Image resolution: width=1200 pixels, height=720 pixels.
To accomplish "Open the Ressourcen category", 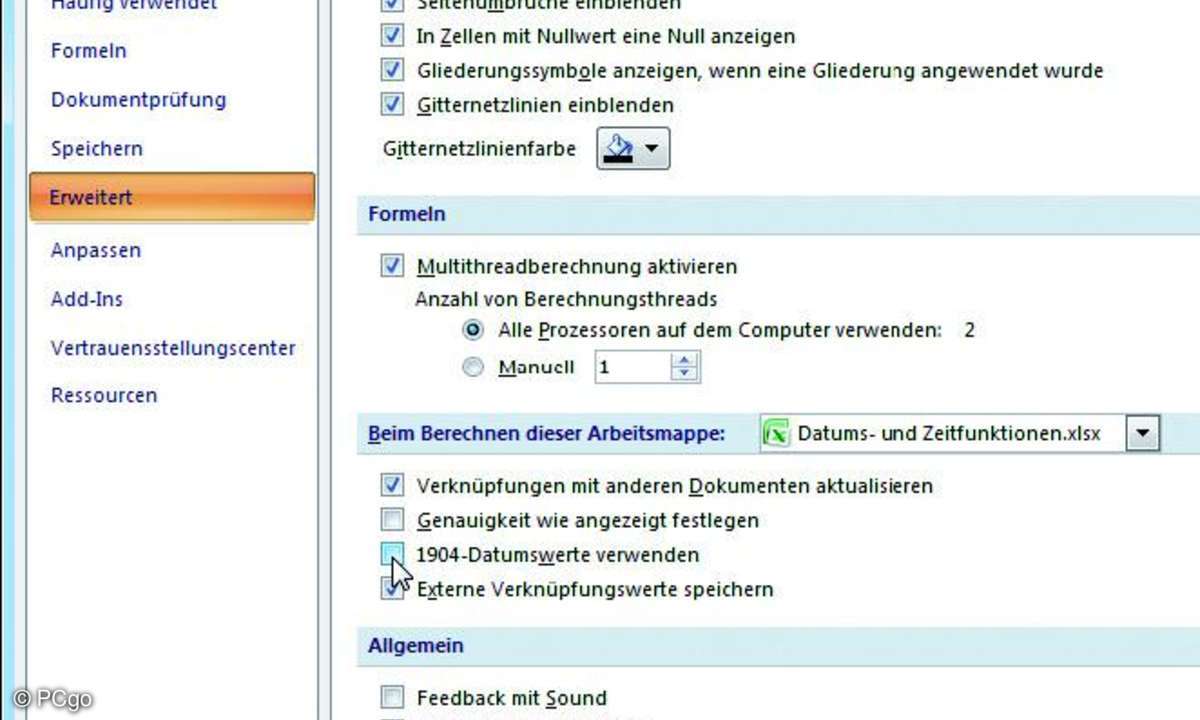I will coord(104,395).
